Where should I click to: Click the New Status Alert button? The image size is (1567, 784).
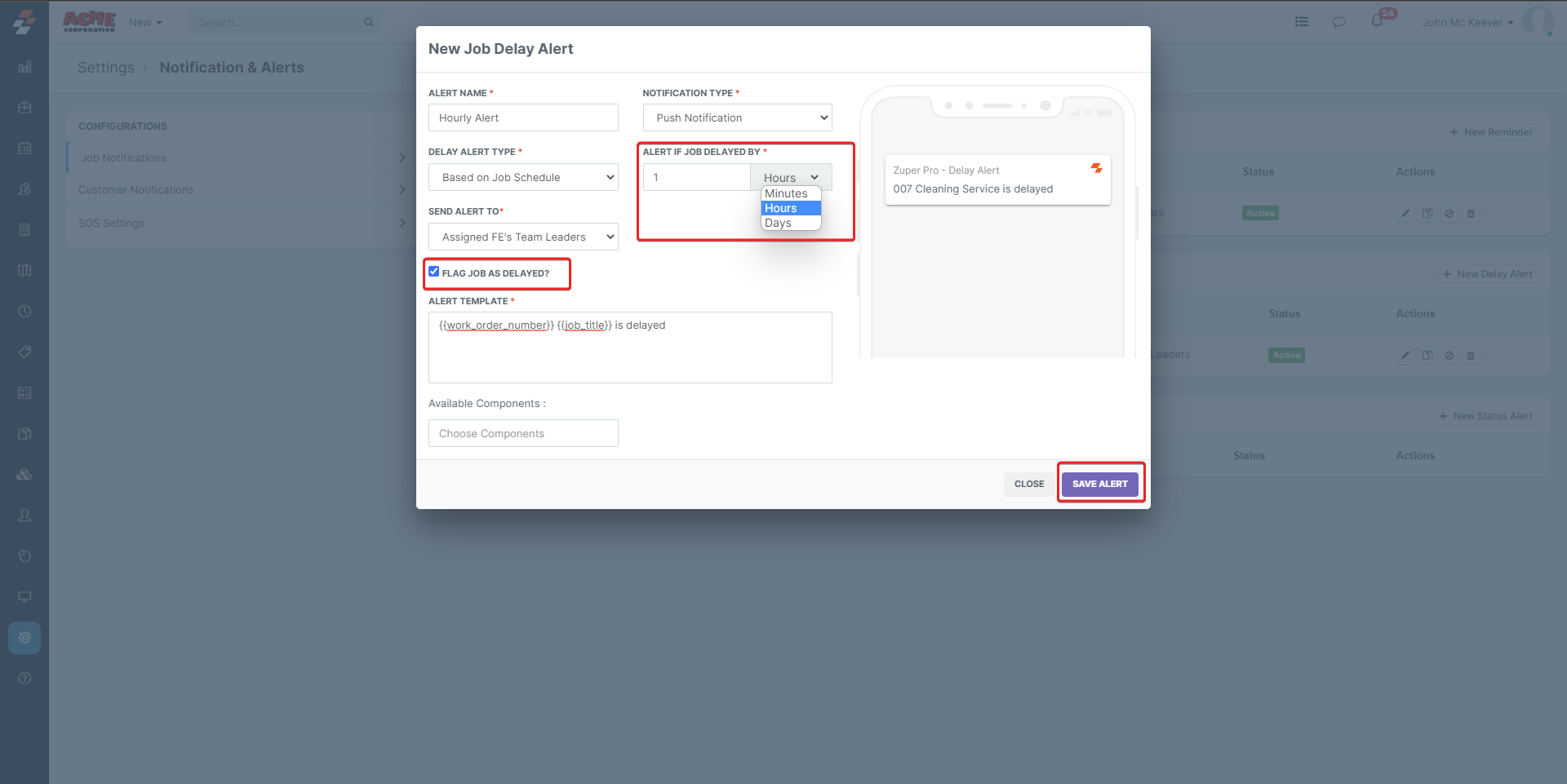tap(1485, 416)
